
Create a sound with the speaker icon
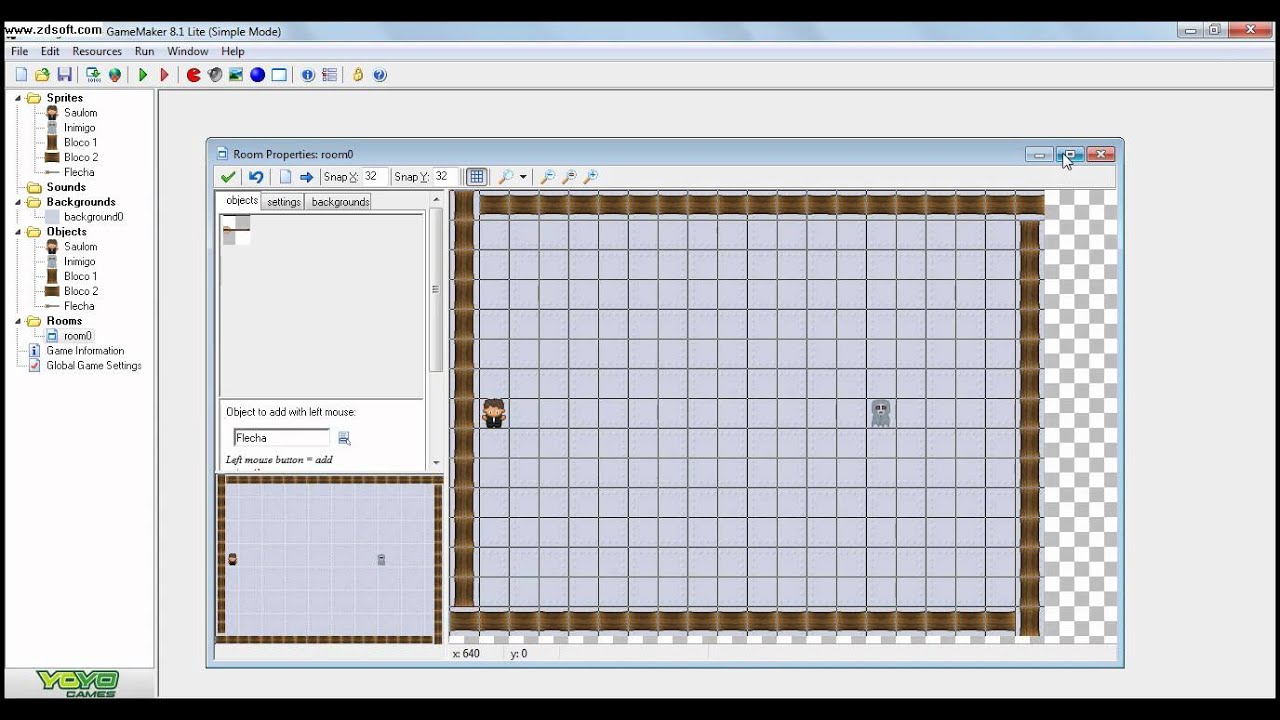tap(215, 75)
